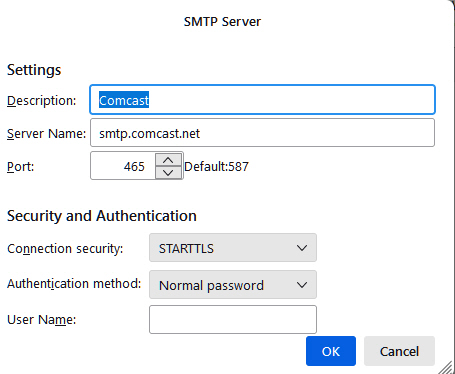
Task: Decrease the port number with down arrow
Action: [168, 172]
